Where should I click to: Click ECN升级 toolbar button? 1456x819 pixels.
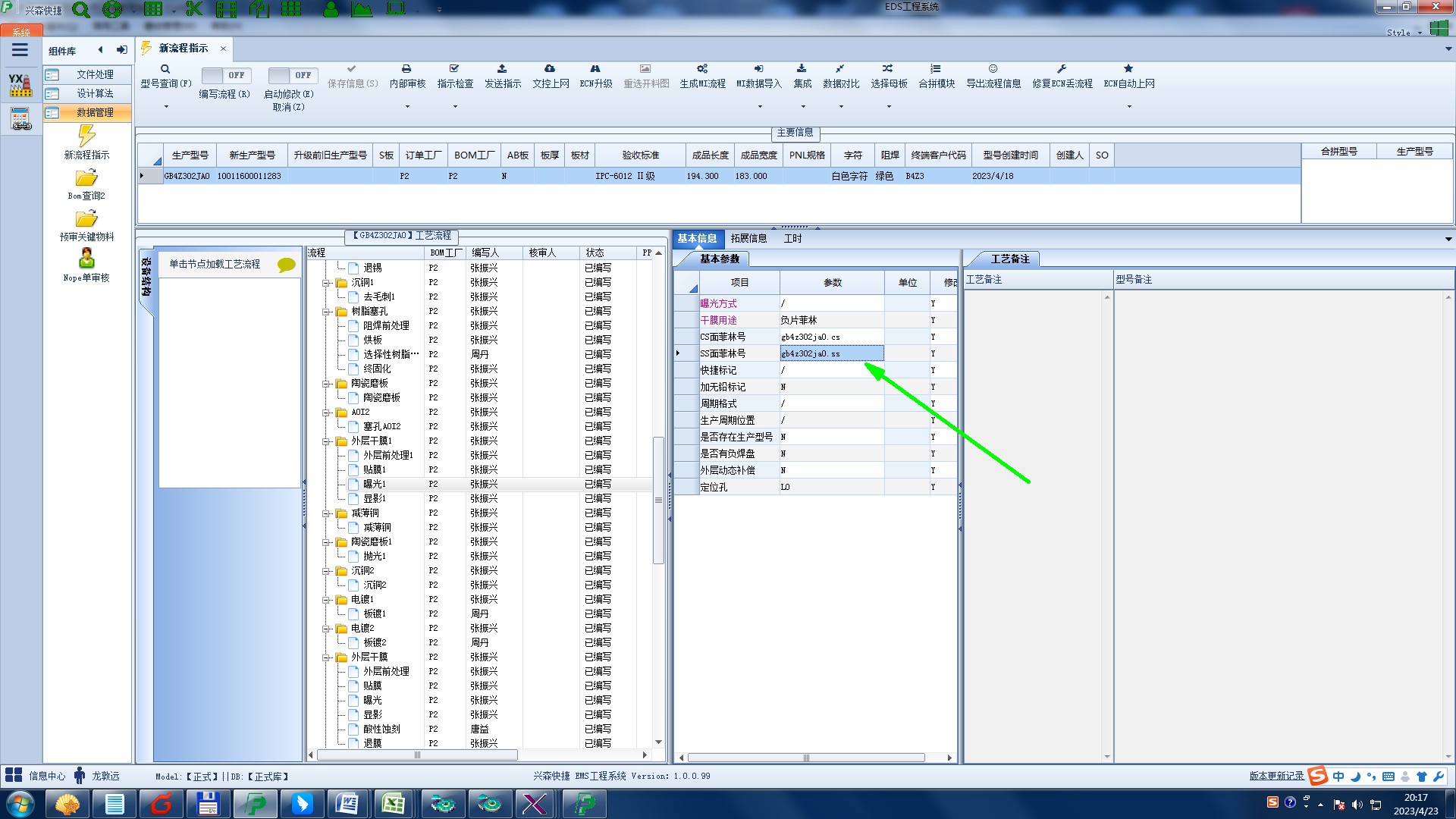point(596,76)
